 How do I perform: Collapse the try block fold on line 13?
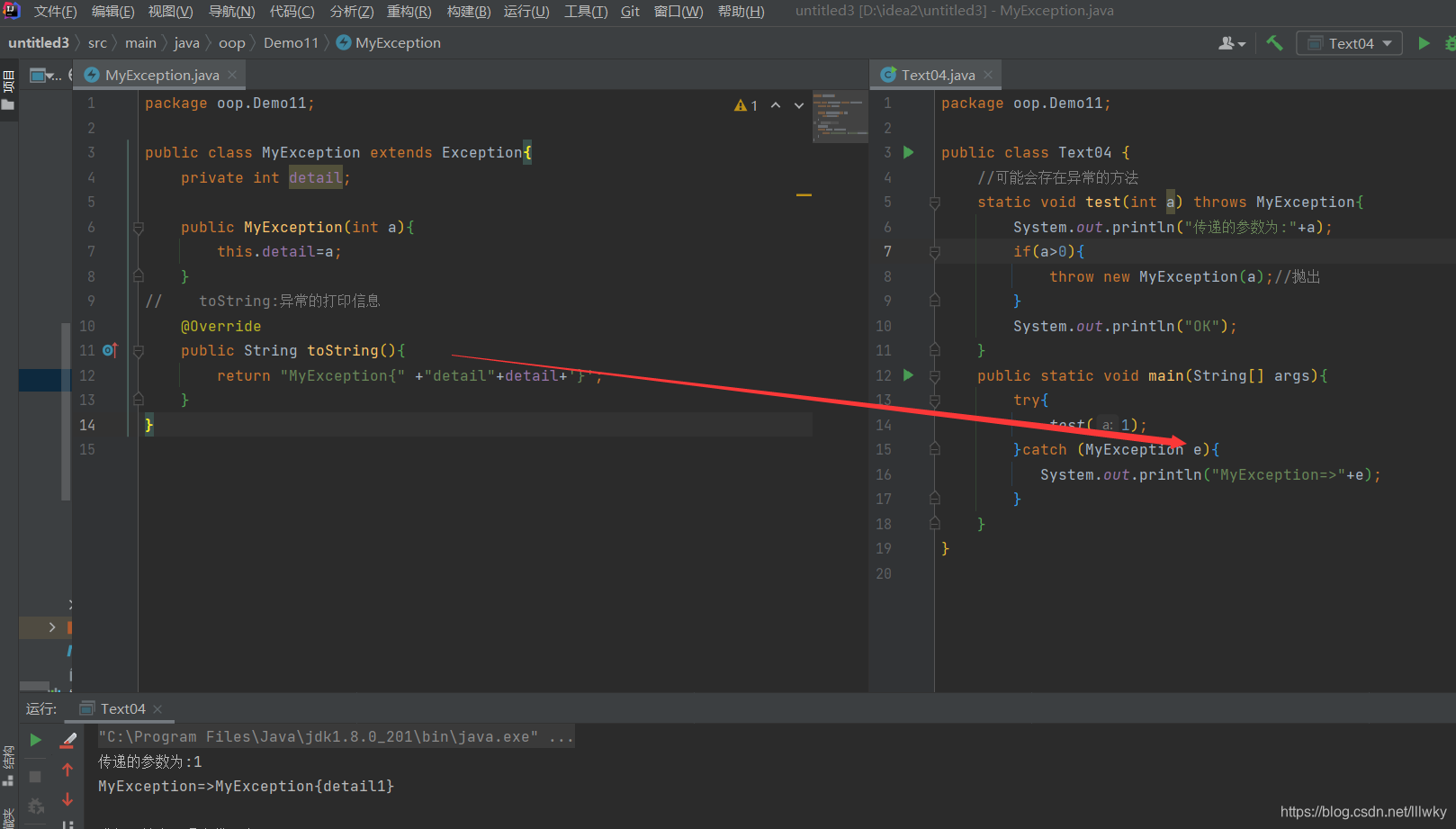point(935,401)
